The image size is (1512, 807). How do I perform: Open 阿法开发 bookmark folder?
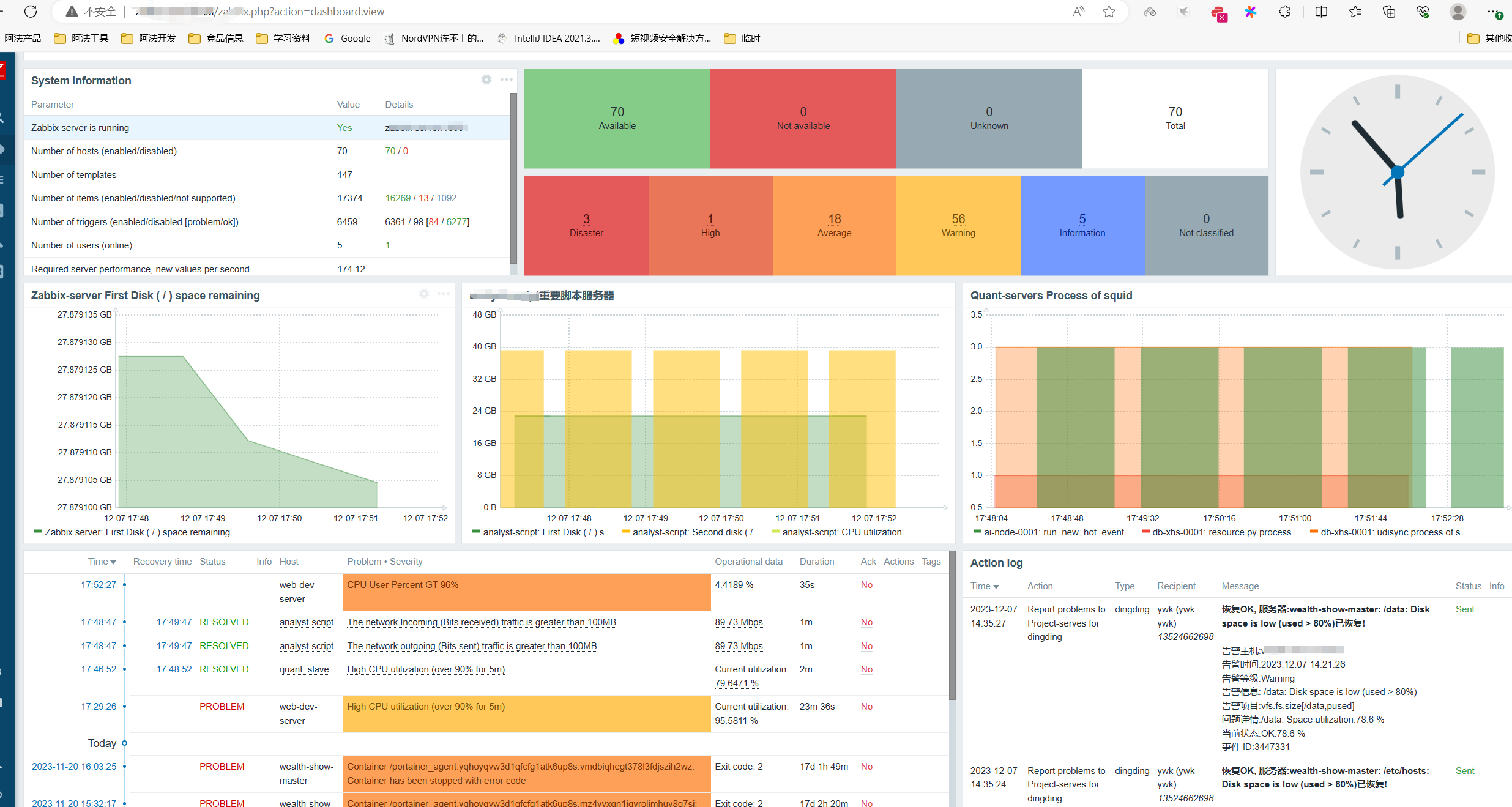click(149, 39)
